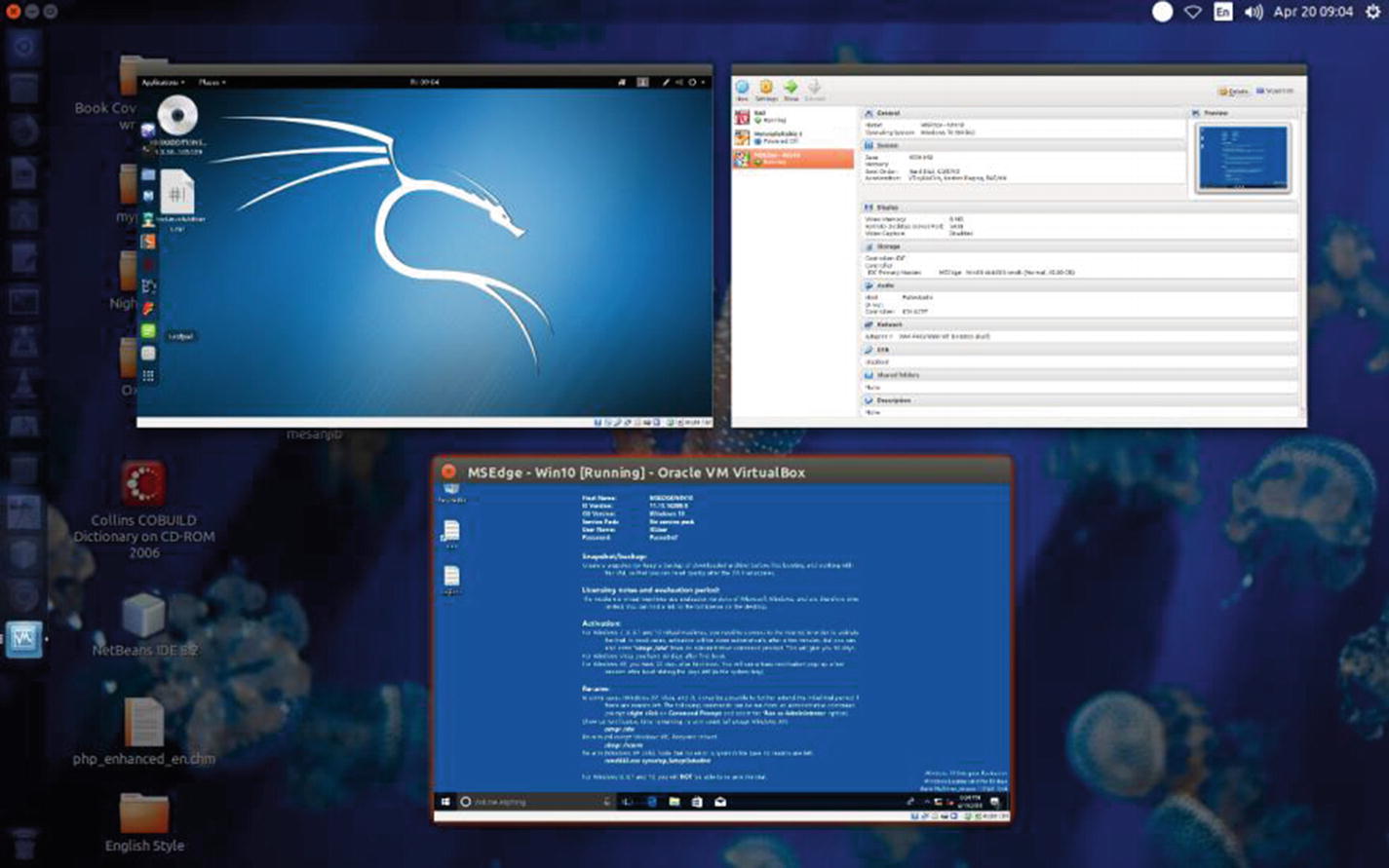This screenshot has width=1389, height=868.
Task: Open VirtualBox Settings toolbar icon
Action: point(766,90)
